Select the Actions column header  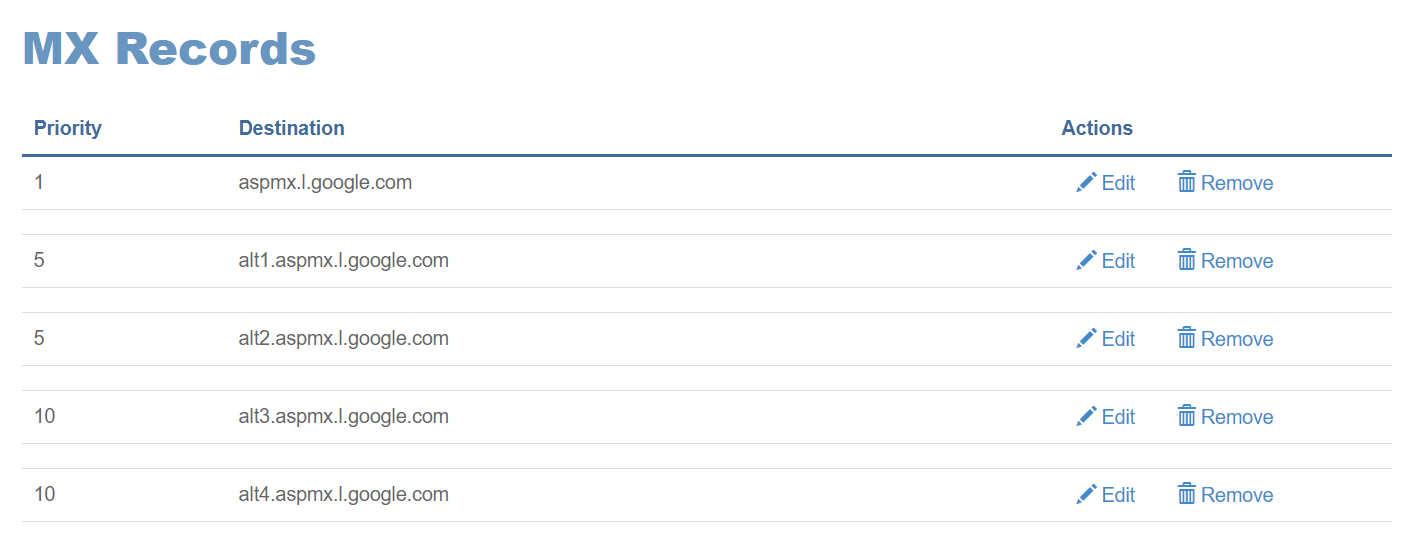pyautogui.click(x=1097, y=128)
